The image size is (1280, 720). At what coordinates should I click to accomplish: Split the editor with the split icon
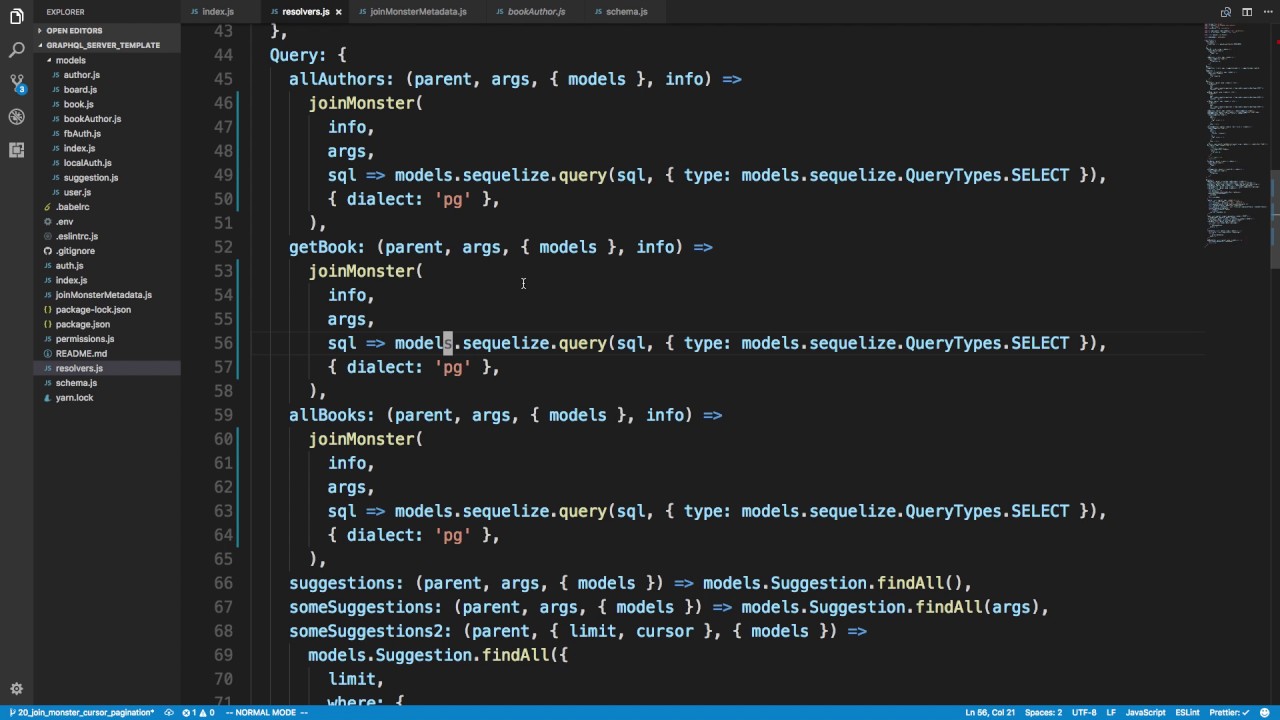pos(1247,12)
